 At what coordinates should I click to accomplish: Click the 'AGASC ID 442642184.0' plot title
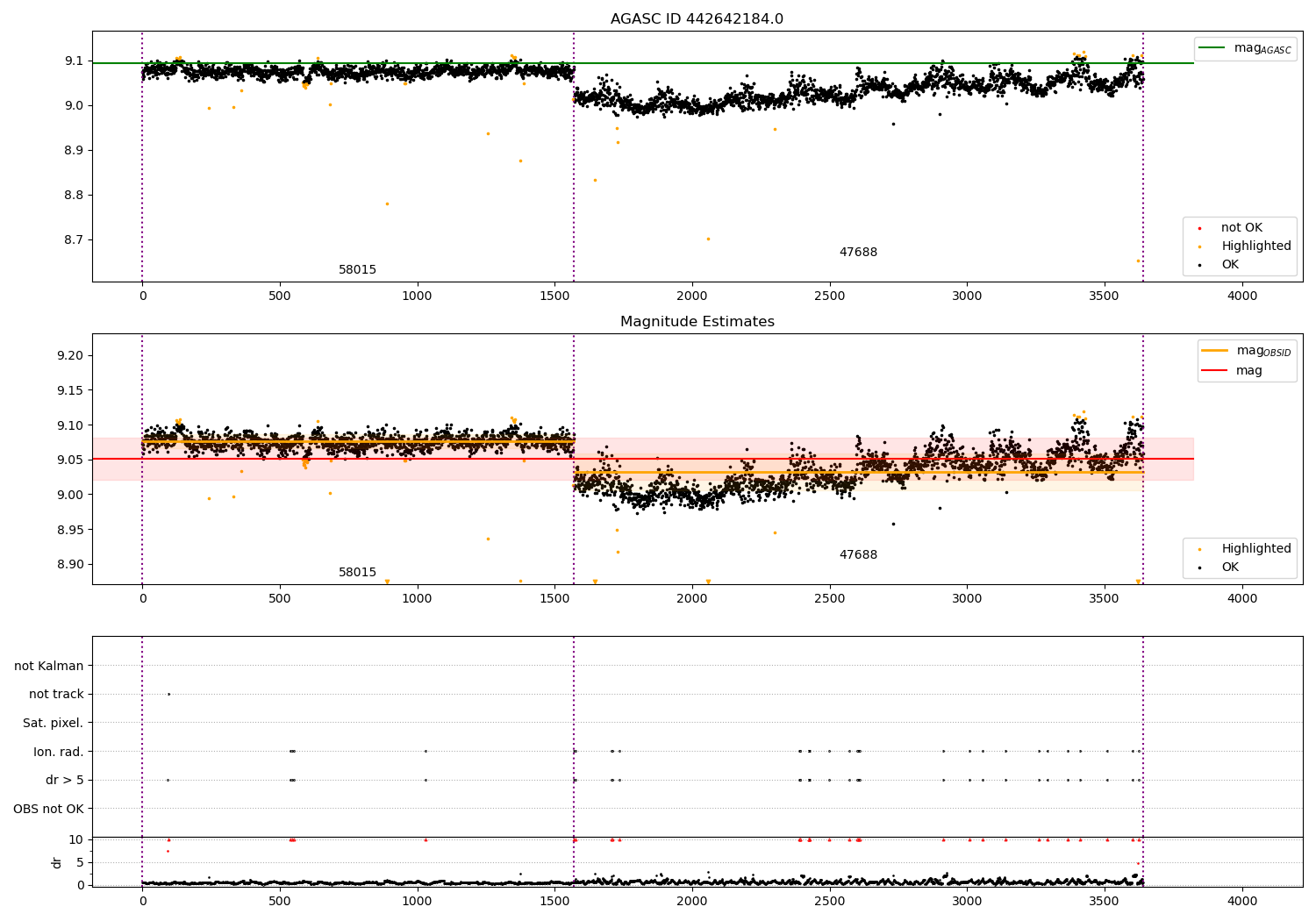(x=697, y=19)
